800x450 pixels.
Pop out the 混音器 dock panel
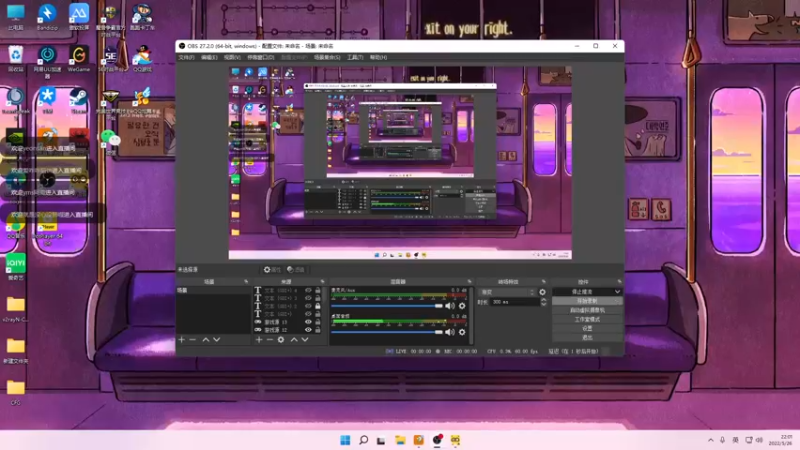click(x=469, y=282)
